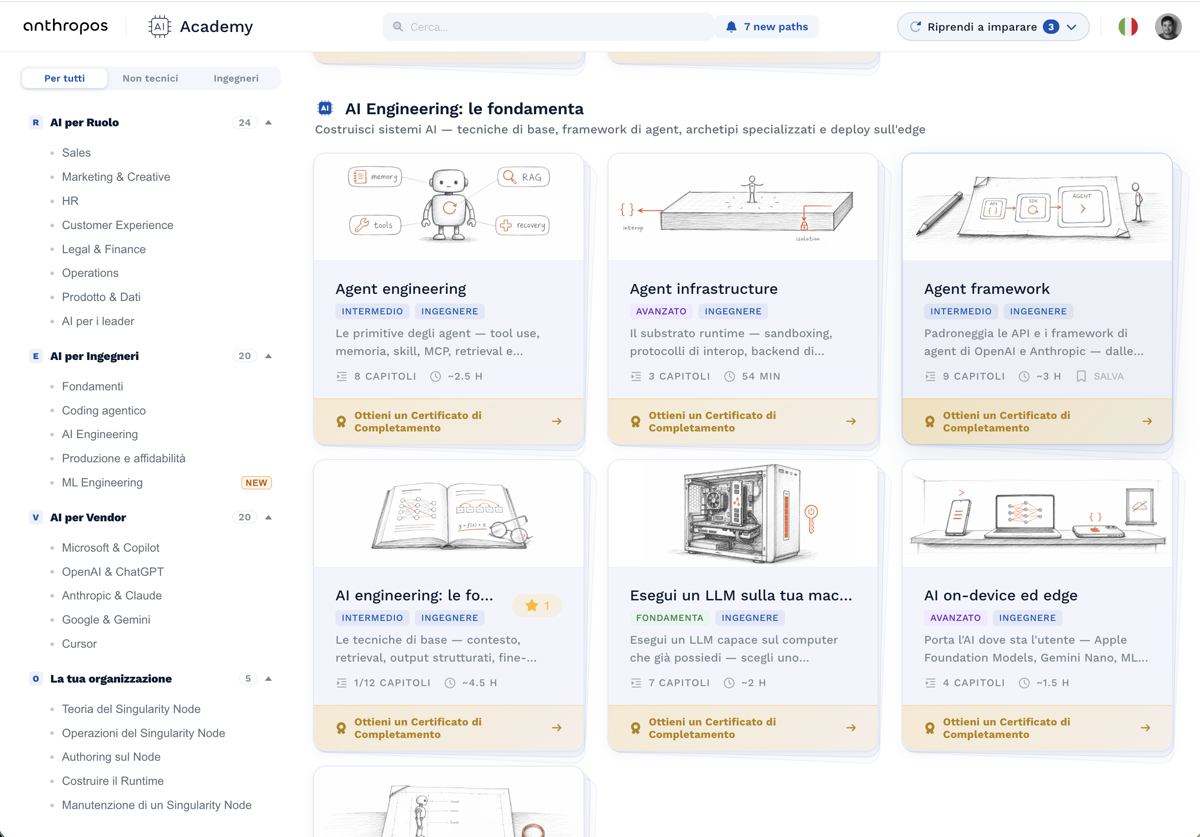The image size is (1200, 837).
Task: Open the Coding agentico category
Action: click(x=104, y=411)
